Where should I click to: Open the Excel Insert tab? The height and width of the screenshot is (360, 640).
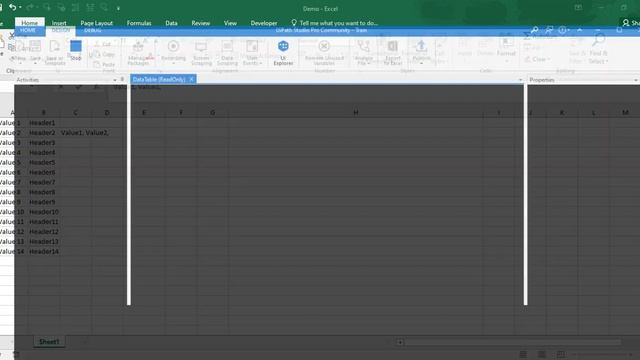(59, 23)
